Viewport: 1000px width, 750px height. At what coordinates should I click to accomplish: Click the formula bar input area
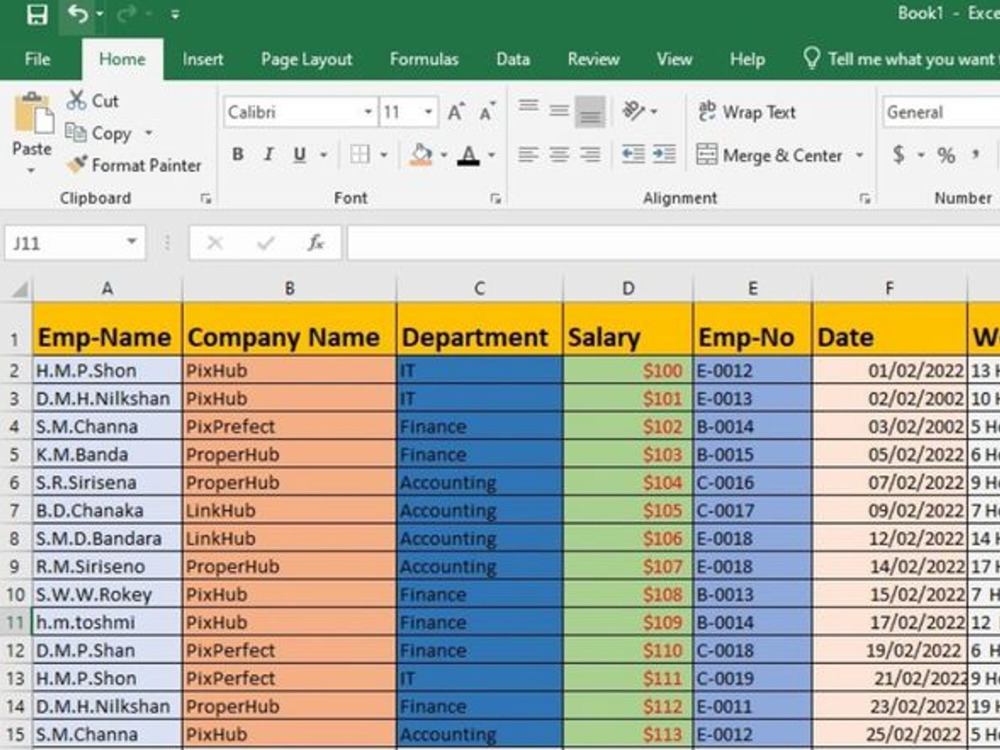coord(673,243)
